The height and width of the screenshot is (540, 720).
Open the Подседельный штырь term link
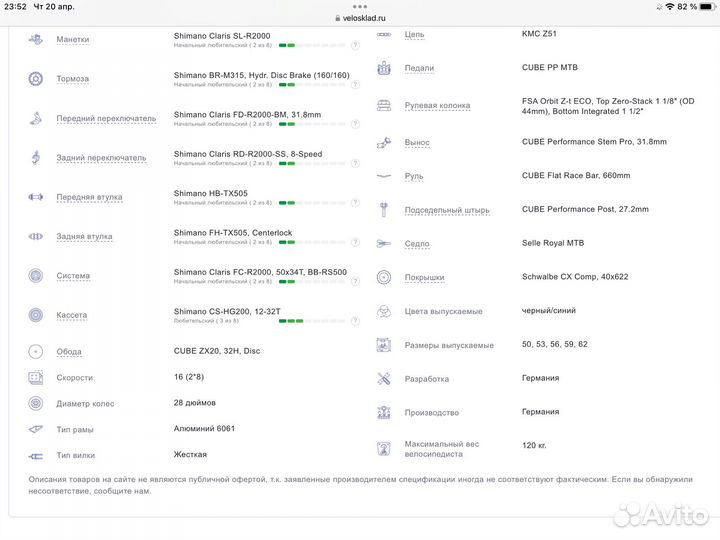[447, 210]
